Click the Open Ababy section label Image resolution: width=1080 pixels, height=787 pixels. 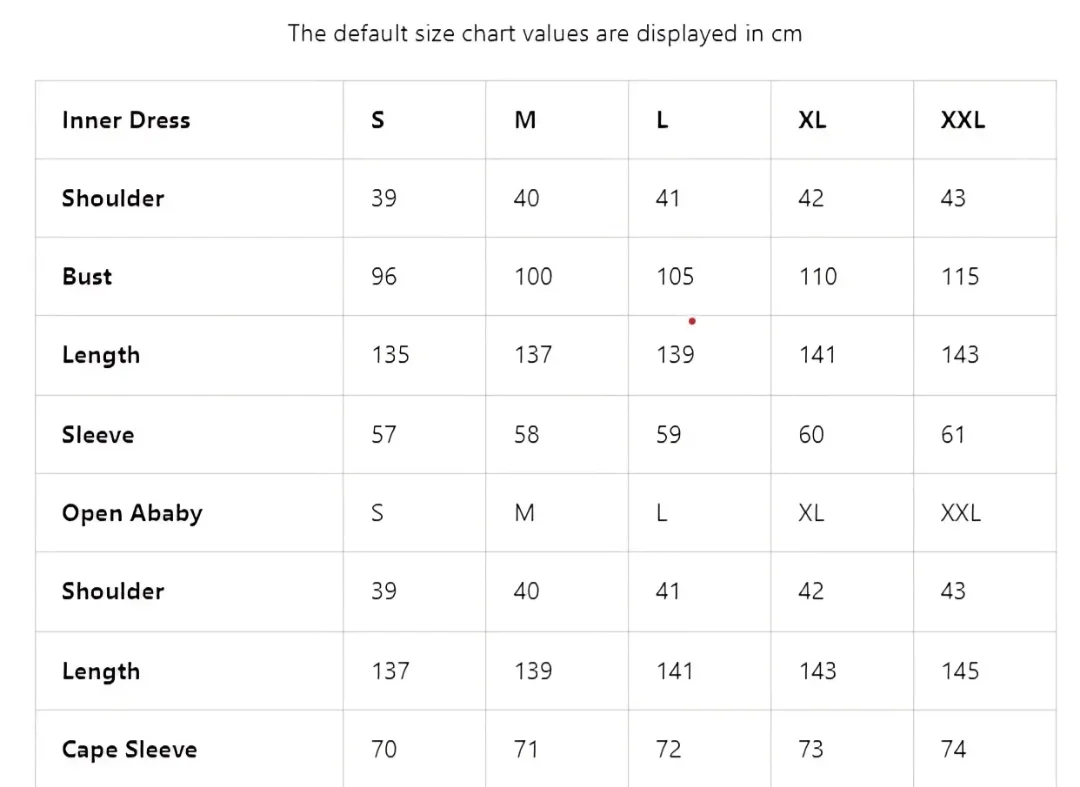tap(132, 513)
